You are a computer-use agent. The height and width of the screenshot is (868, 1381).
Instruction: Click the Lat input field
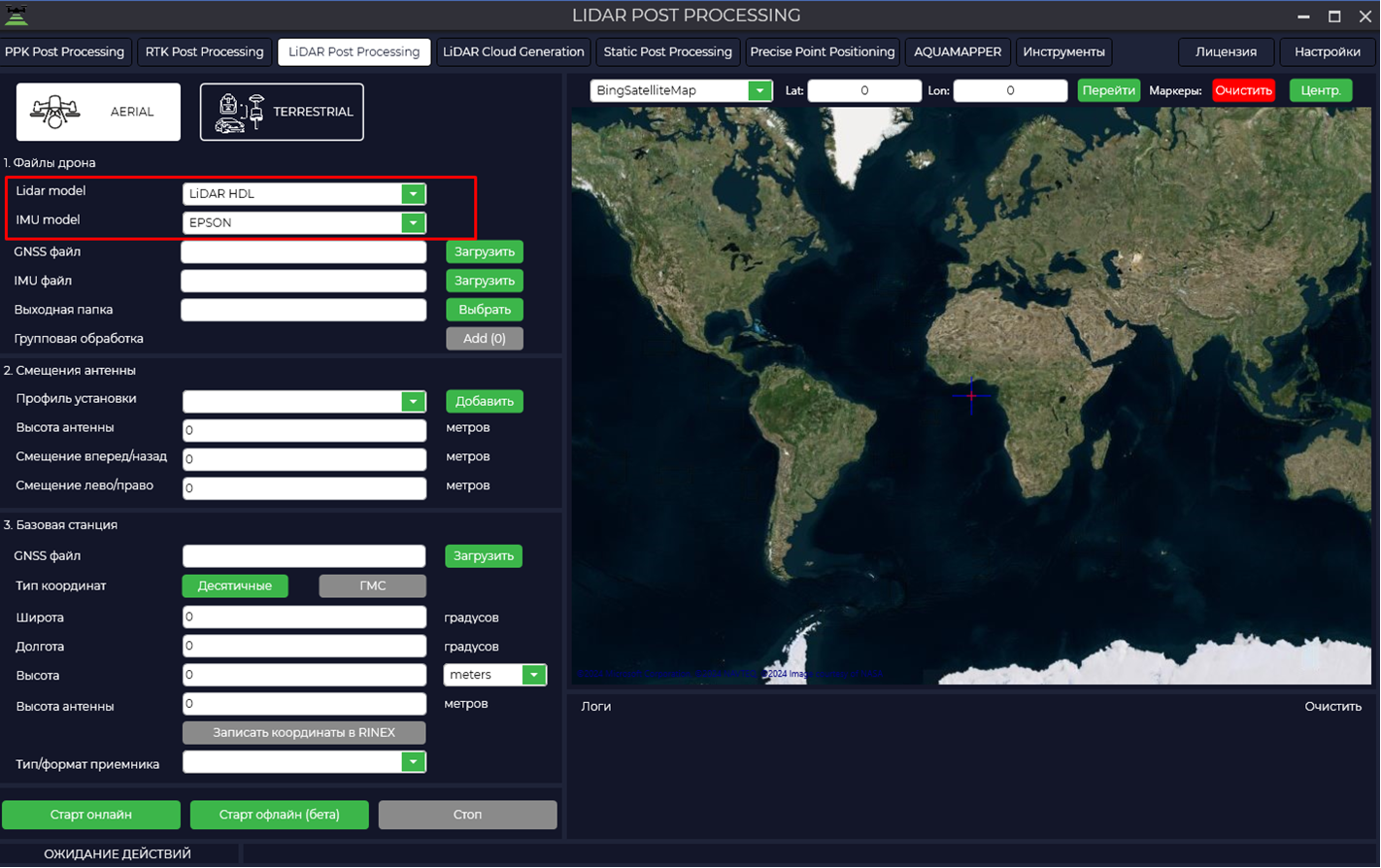(x=864, y=90)
